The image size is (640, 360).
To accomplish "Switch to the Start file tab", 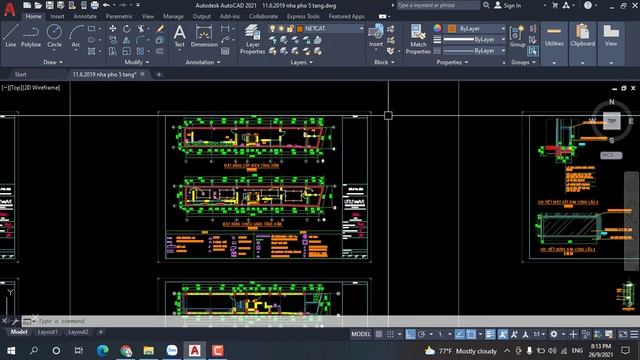I will [x=20, y=74].
